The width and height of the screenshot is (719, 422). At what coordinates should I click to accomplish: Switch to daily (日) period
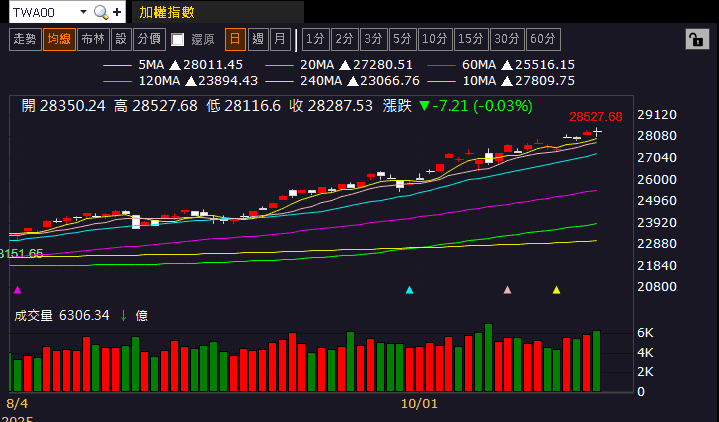coord(235,39)
